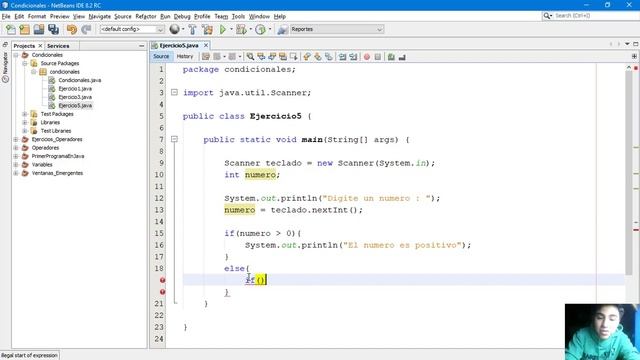The image size is (640, 360).
Task: Click the Profile Project clock icon
Action: click(x=260, y=29)
